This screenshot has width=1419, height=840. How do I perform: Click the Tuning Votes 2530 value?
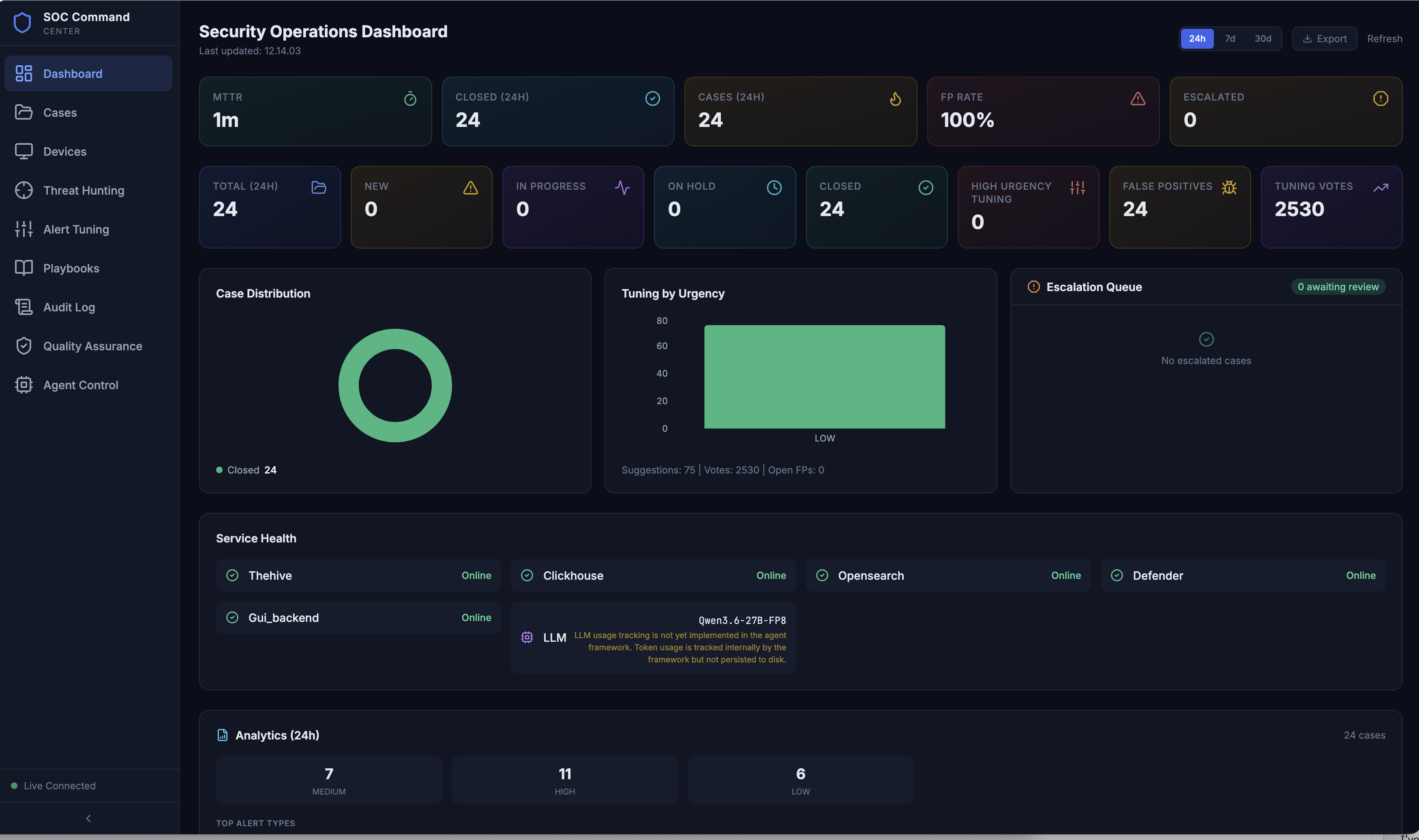[x=1299, y=210]
